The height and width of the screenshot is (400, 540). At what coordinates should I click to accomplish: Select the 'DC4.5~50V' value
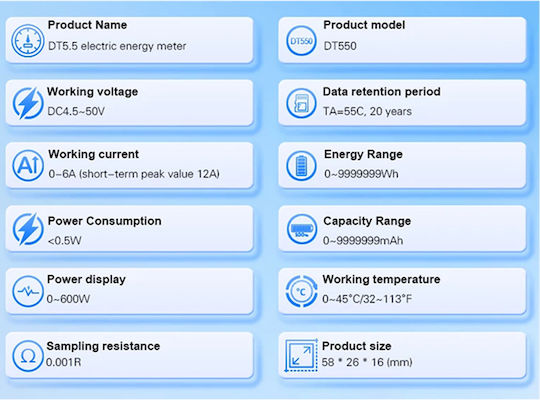click(76, 111)
